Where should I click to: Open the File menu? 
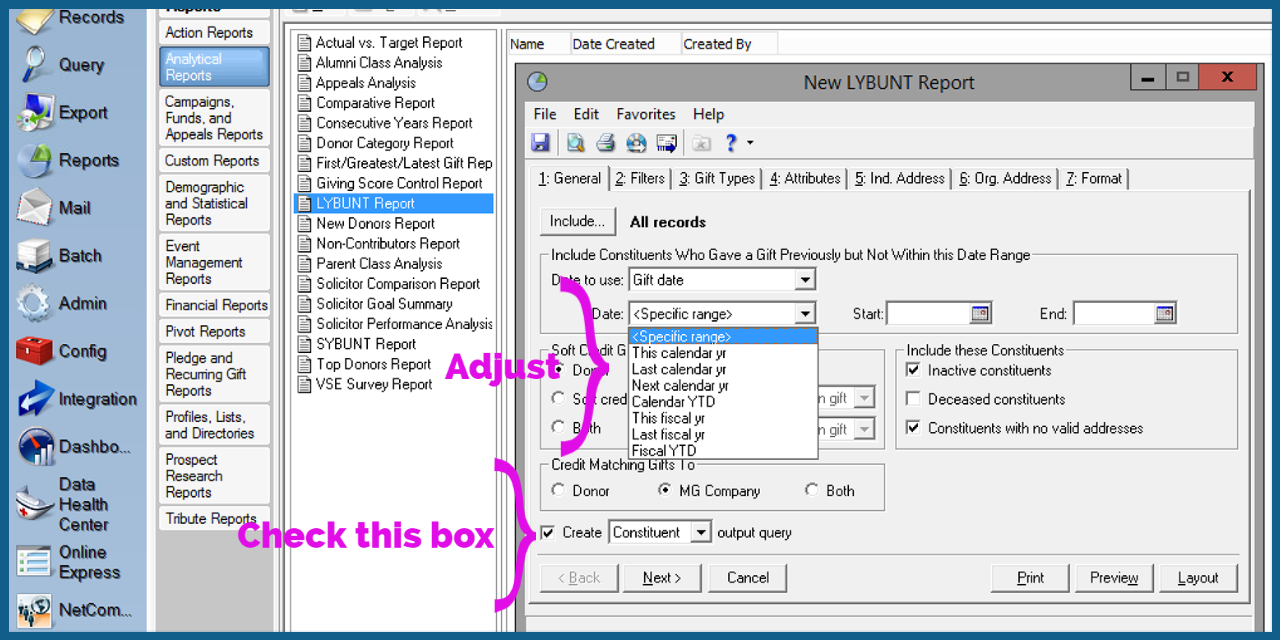click(545, 114)
